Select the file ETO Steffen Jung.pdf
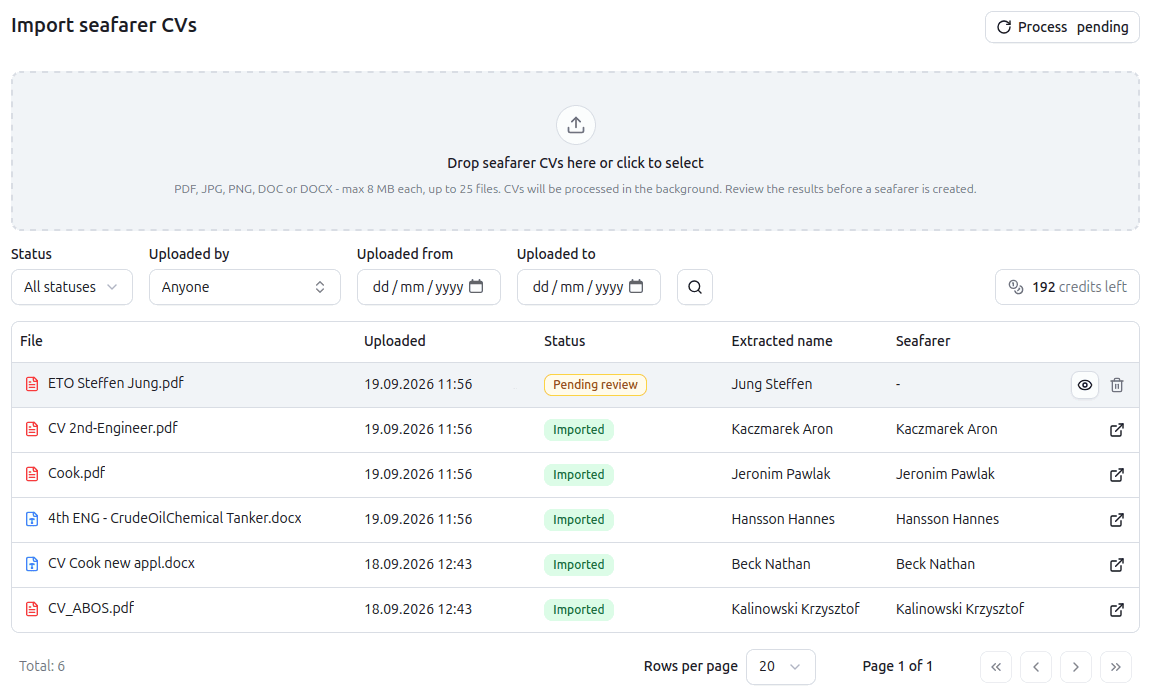 point(116,383)
